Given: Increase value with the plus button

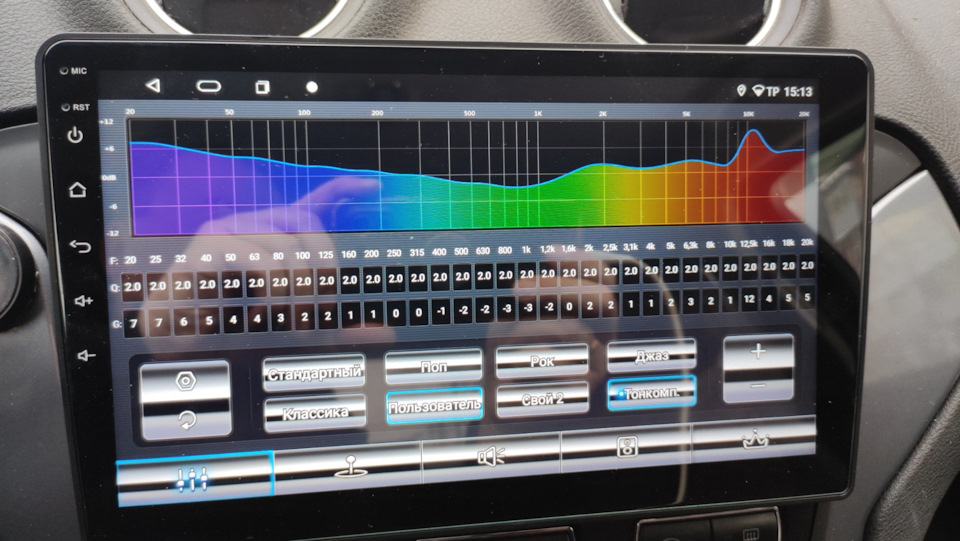Looking at the screenshot, I should pyautogui.click(x=758, y=351).
